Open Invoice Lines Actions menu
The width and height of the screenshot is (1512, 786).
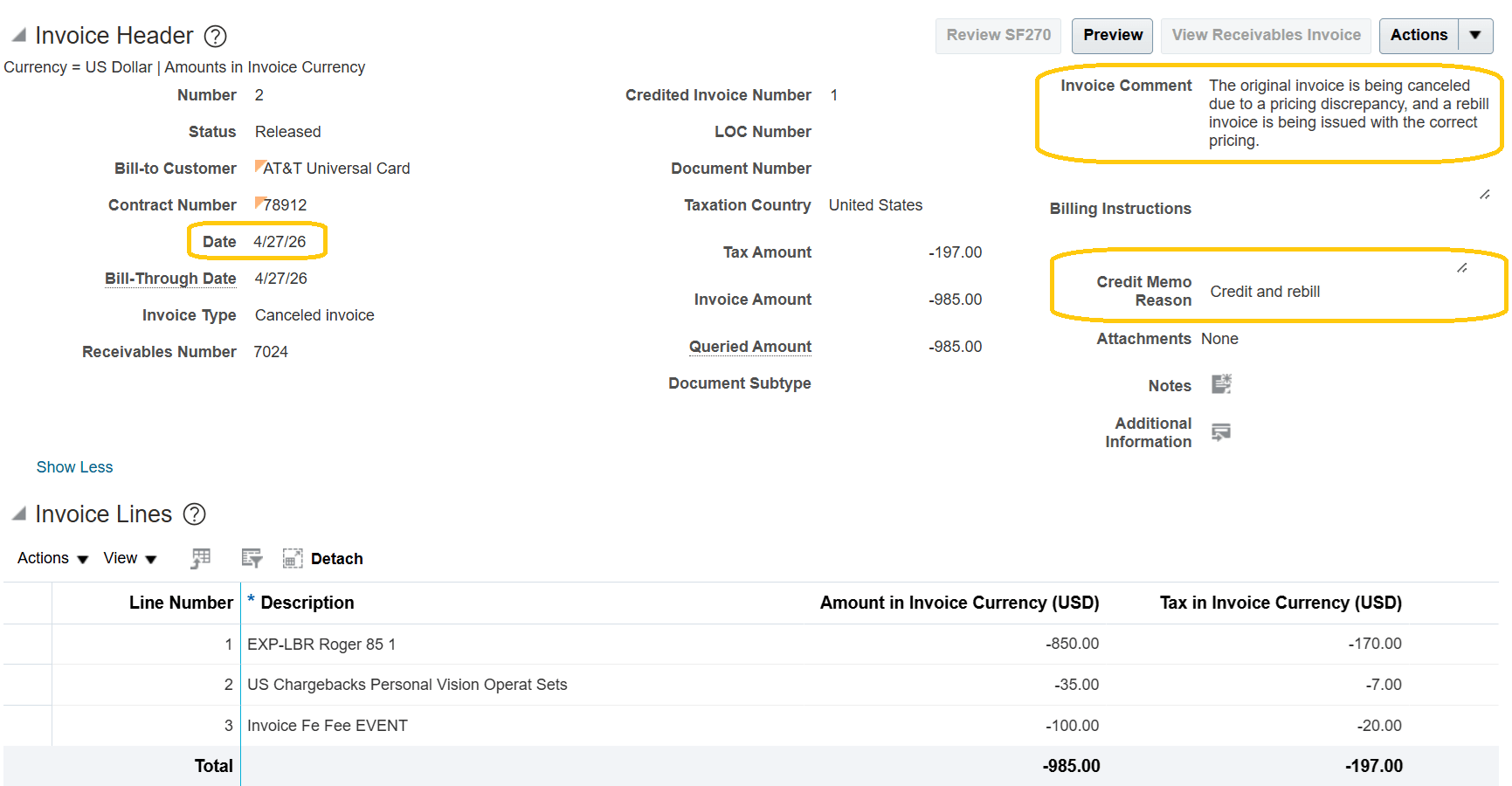[x=52, y=558]
